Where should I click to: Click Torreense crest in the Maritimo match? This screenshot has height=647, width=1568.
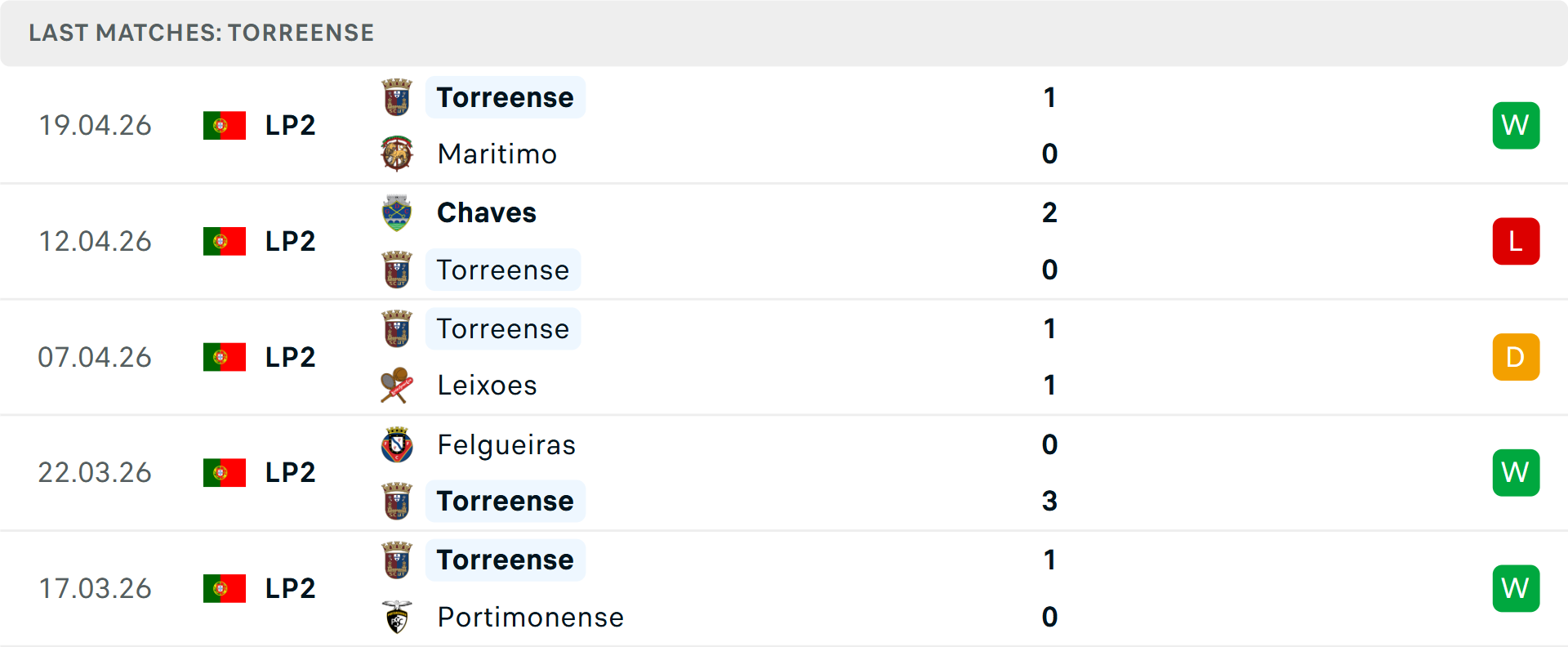click(397, 97)
